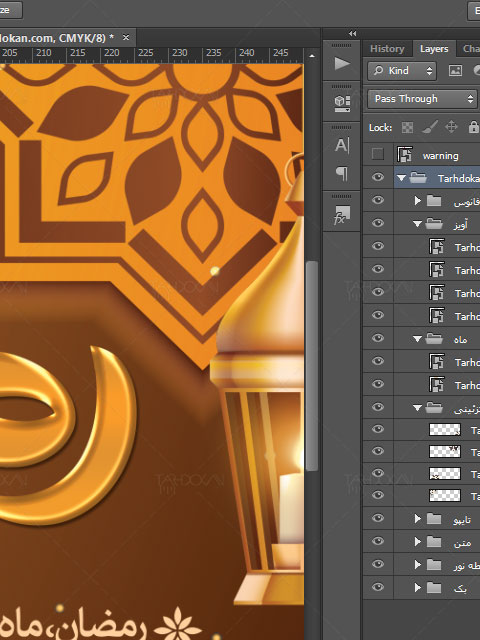480x640 pixels.
Task: Collapse the Tarhdokan group
Action: click(402, 178)
